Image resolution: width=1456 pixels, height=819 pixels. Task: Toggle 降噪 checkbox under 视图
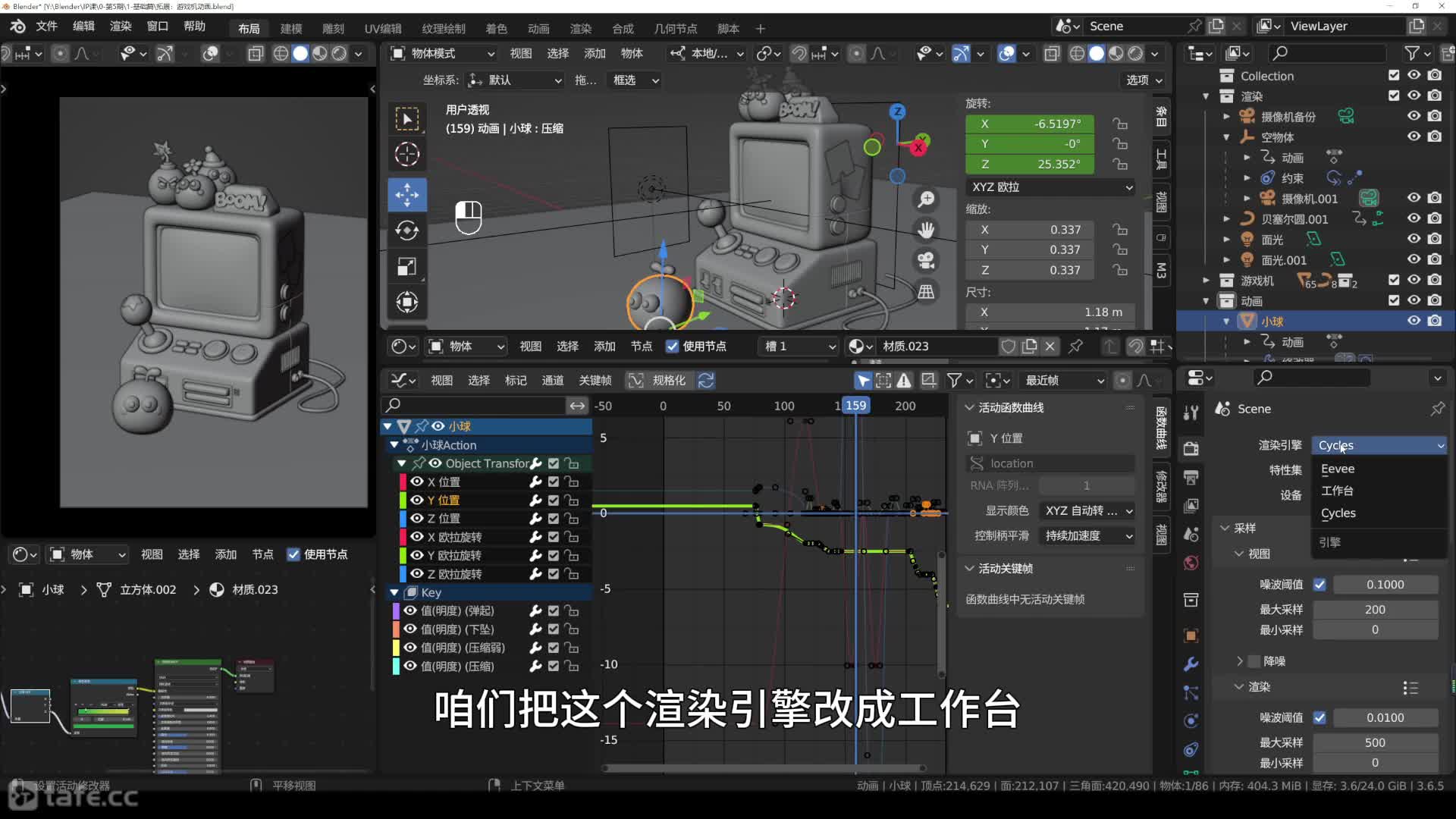1254,661
